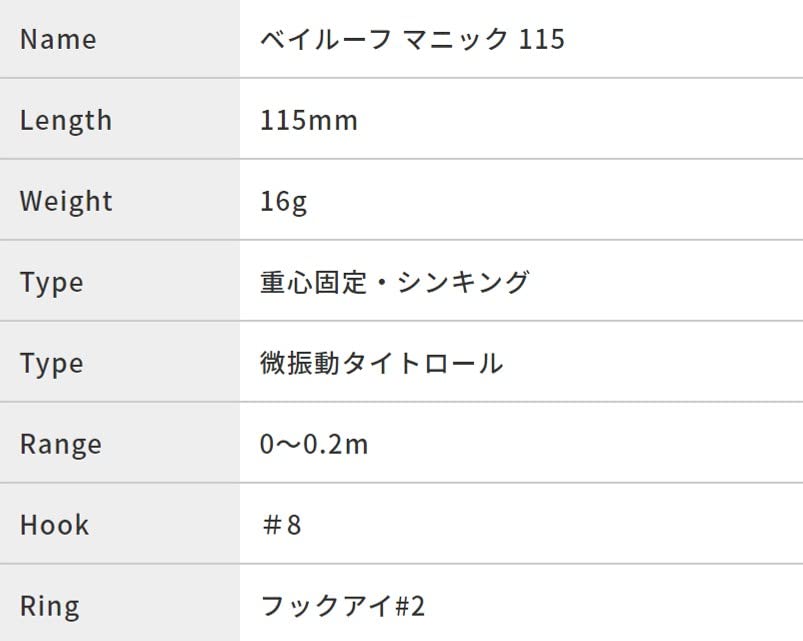
Task: Select the 115mm length value
Action: (x=308, y=121)
